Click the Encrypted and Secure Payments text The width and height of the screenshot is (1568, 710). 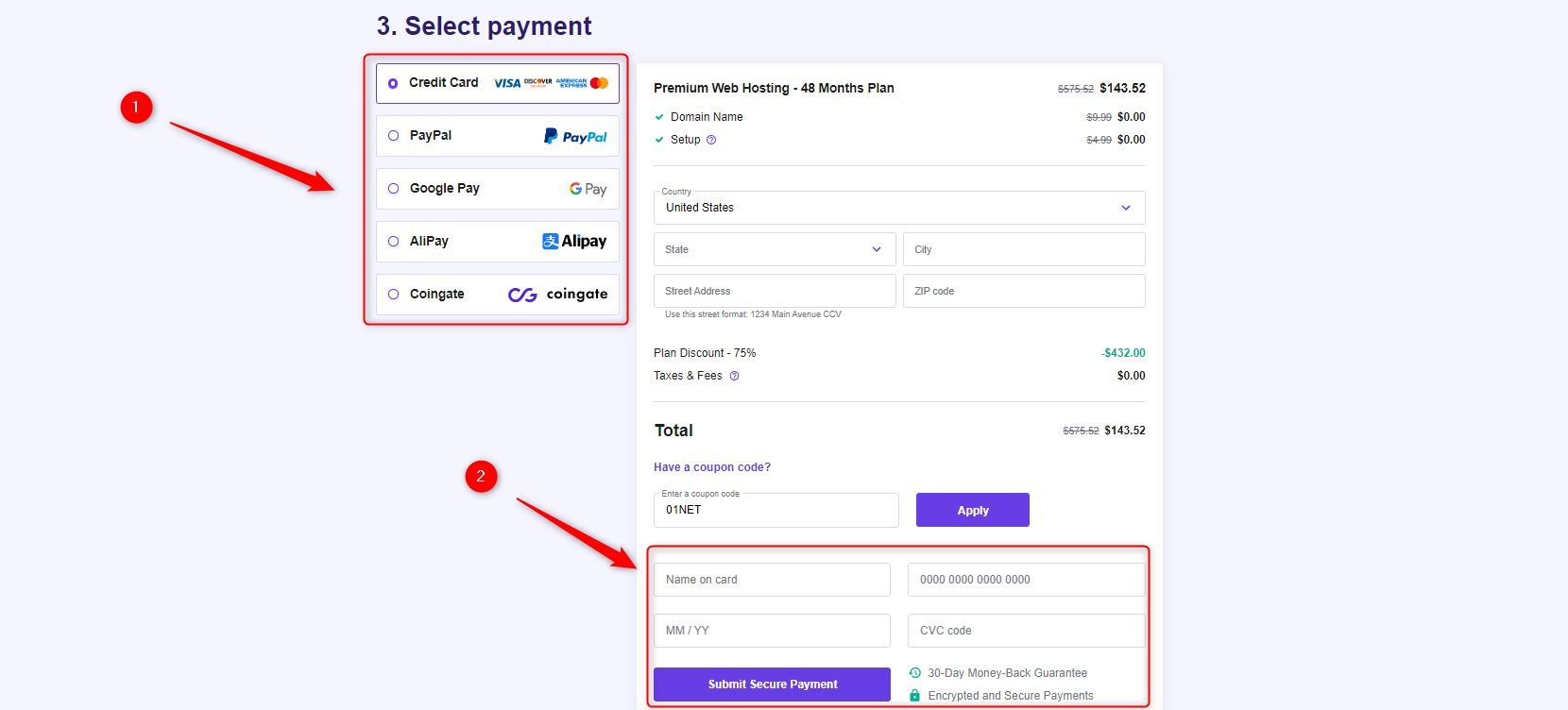[x=1011, y=696]
